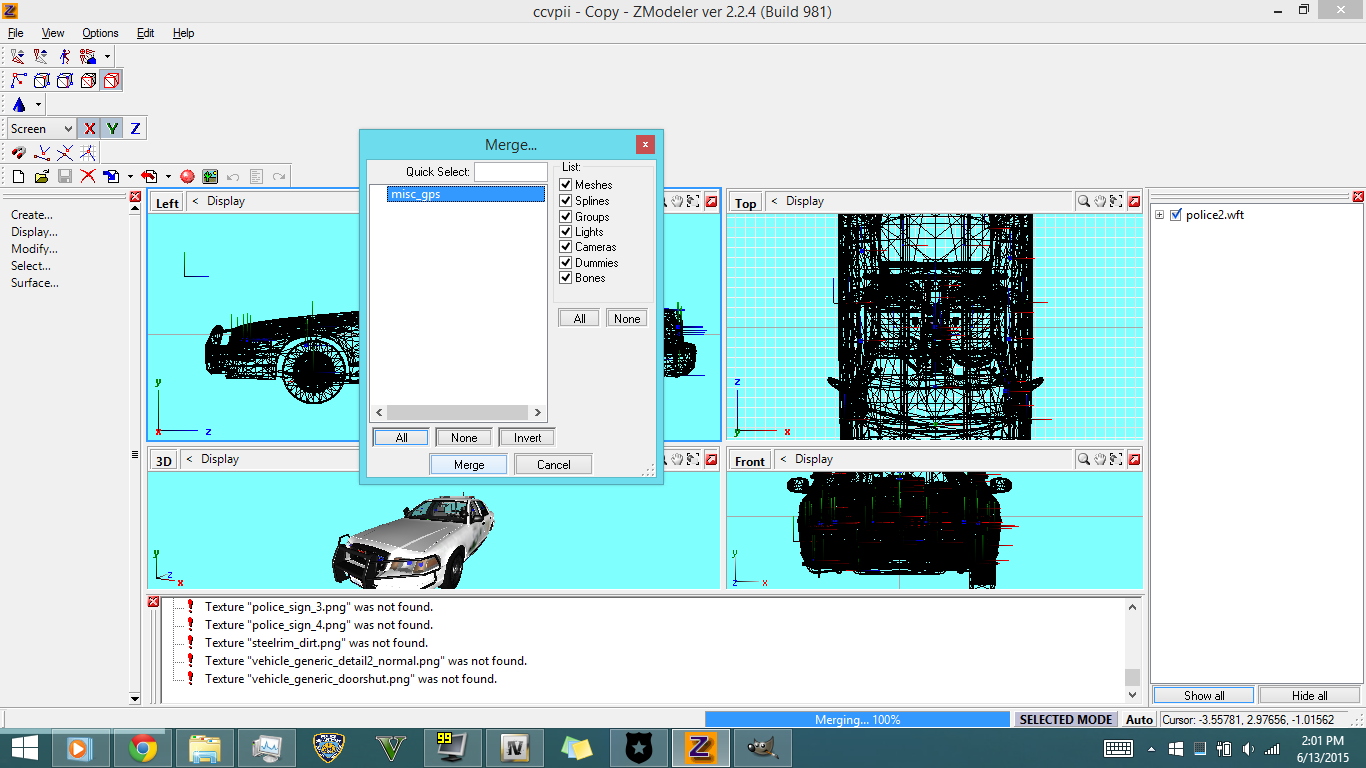The height and width of the screenshot is (768, 1366).
Task: Expand the police2.wft tree node
Action: coord(1159,215)
